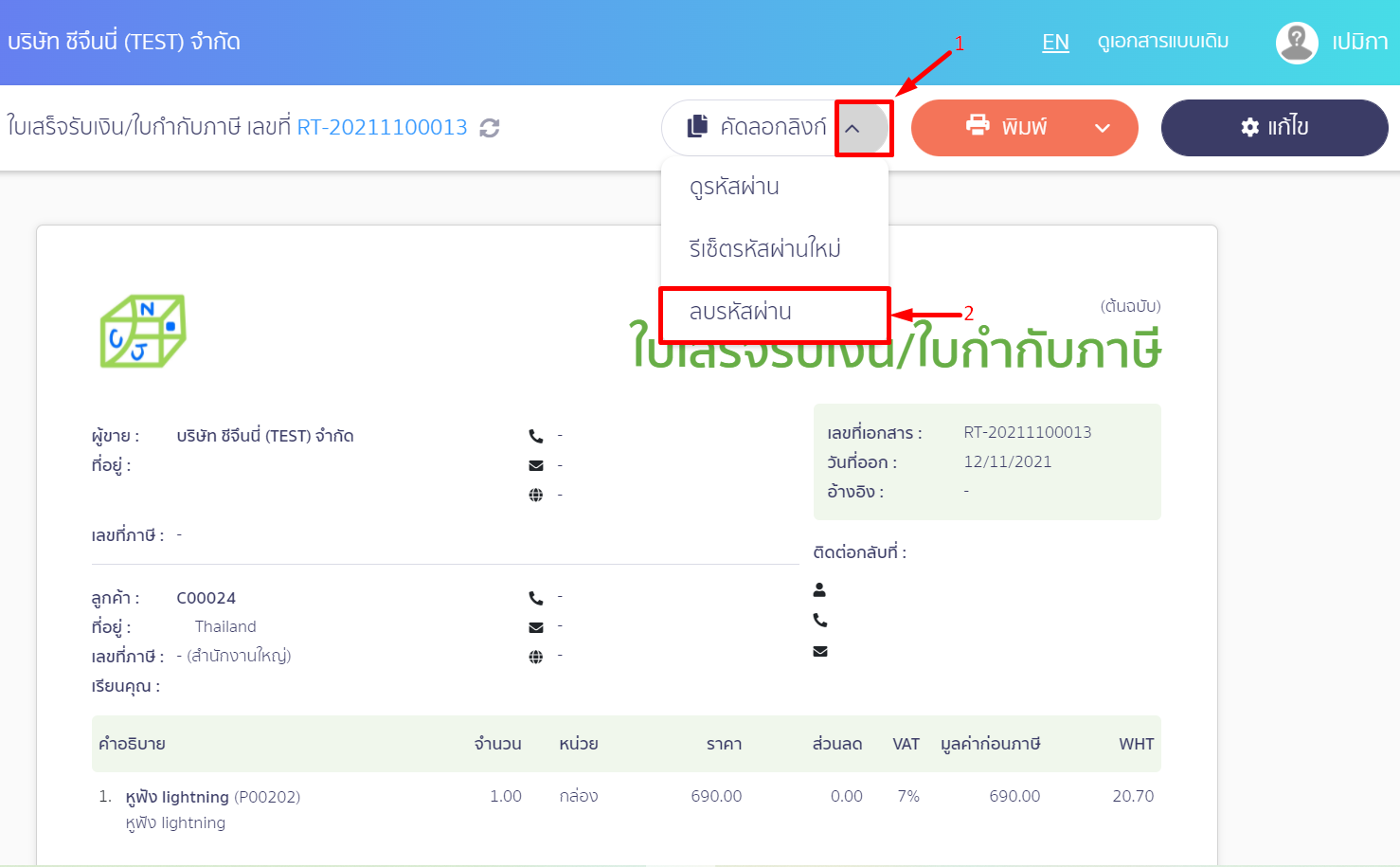This screenshot has width=1400, height=867.
Task: Click the (สำนักงานใหญ่) head office text
Action: pos(239,656)
